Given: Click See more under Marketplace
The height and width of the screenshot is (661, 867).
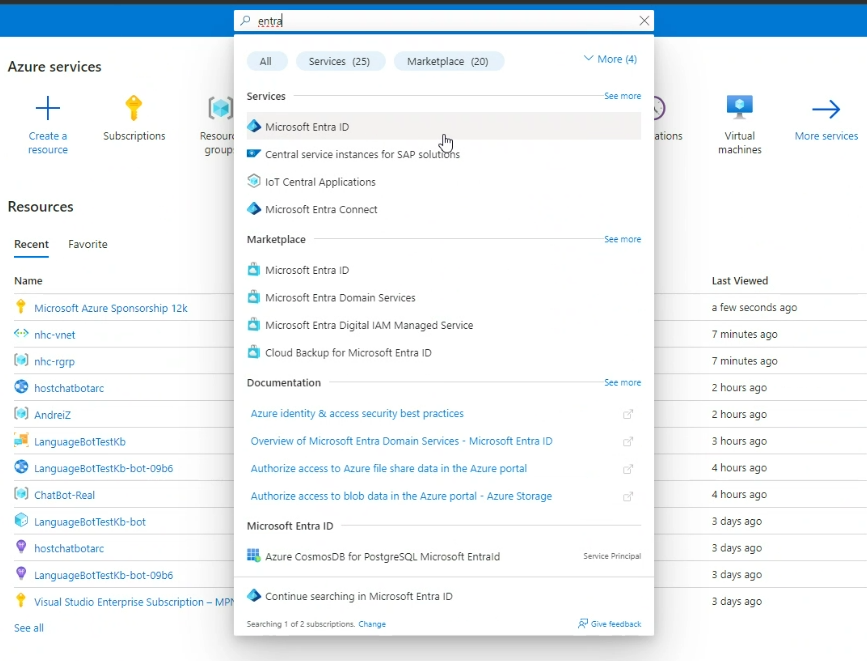Looking at the screenshot, I should click(x=623, y=239).
